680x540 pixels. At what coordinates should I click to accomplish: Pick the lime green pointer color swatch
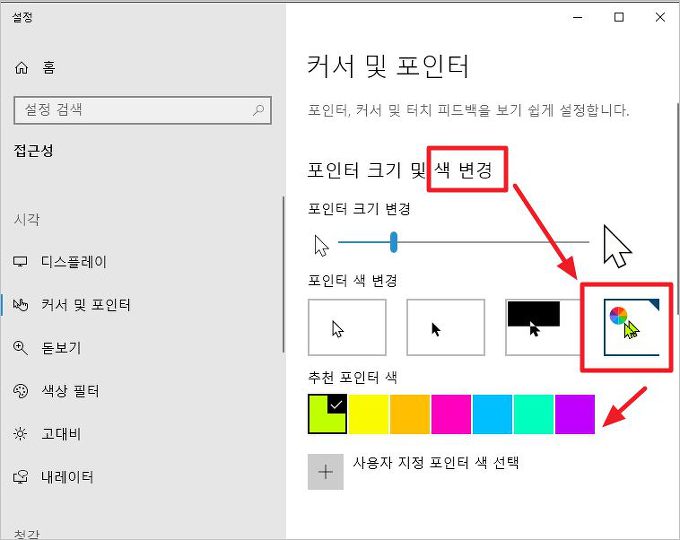[x=327, y=414]
